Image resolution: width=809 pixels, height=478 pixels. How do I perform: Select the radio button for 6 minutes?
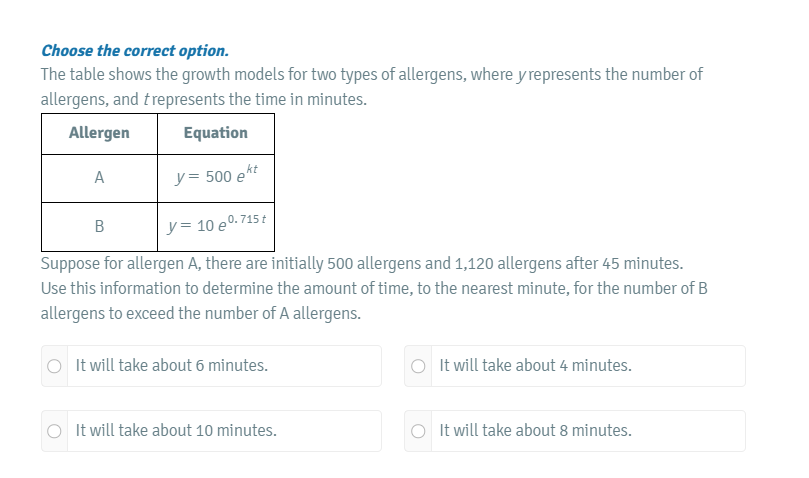pyautogui.click(x=54, y=366)
